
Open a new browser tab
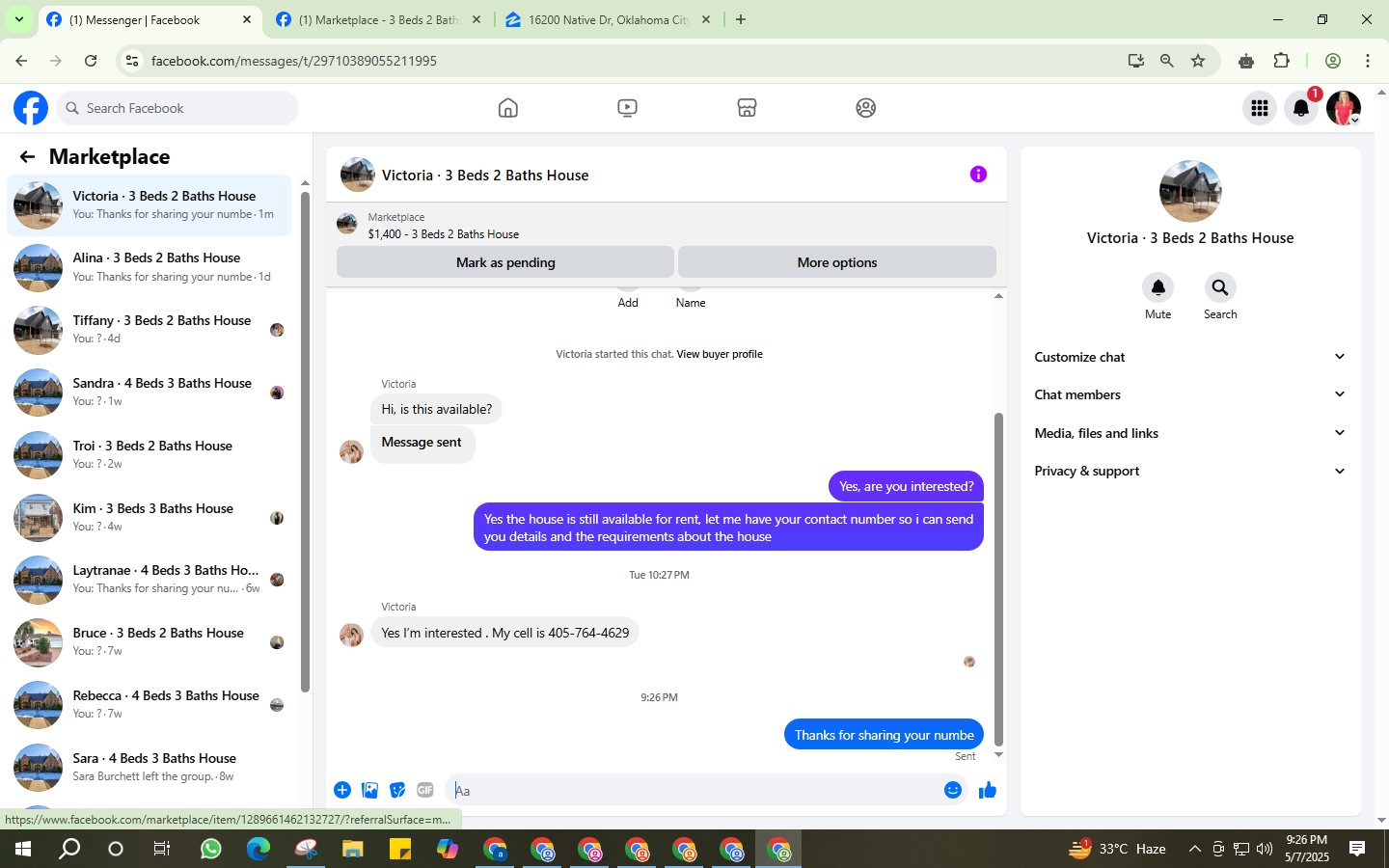coord(740,19)
